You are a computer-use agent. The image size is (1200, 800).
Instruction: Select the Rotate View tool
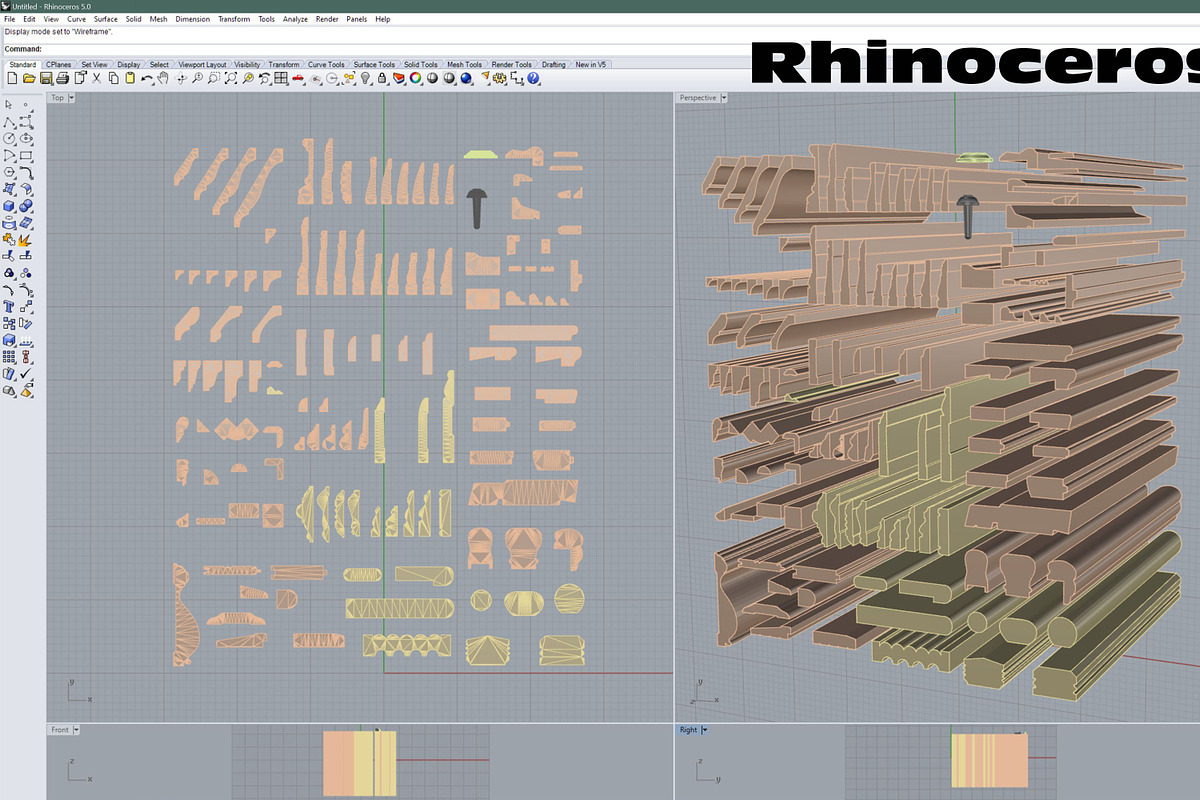tap(181, 78)
